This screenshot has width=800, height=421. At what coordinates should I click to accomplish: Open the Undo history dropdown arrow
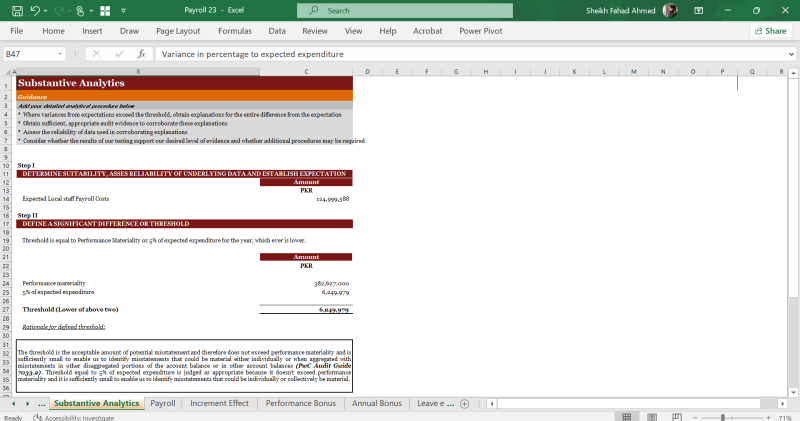click(45, 10)
